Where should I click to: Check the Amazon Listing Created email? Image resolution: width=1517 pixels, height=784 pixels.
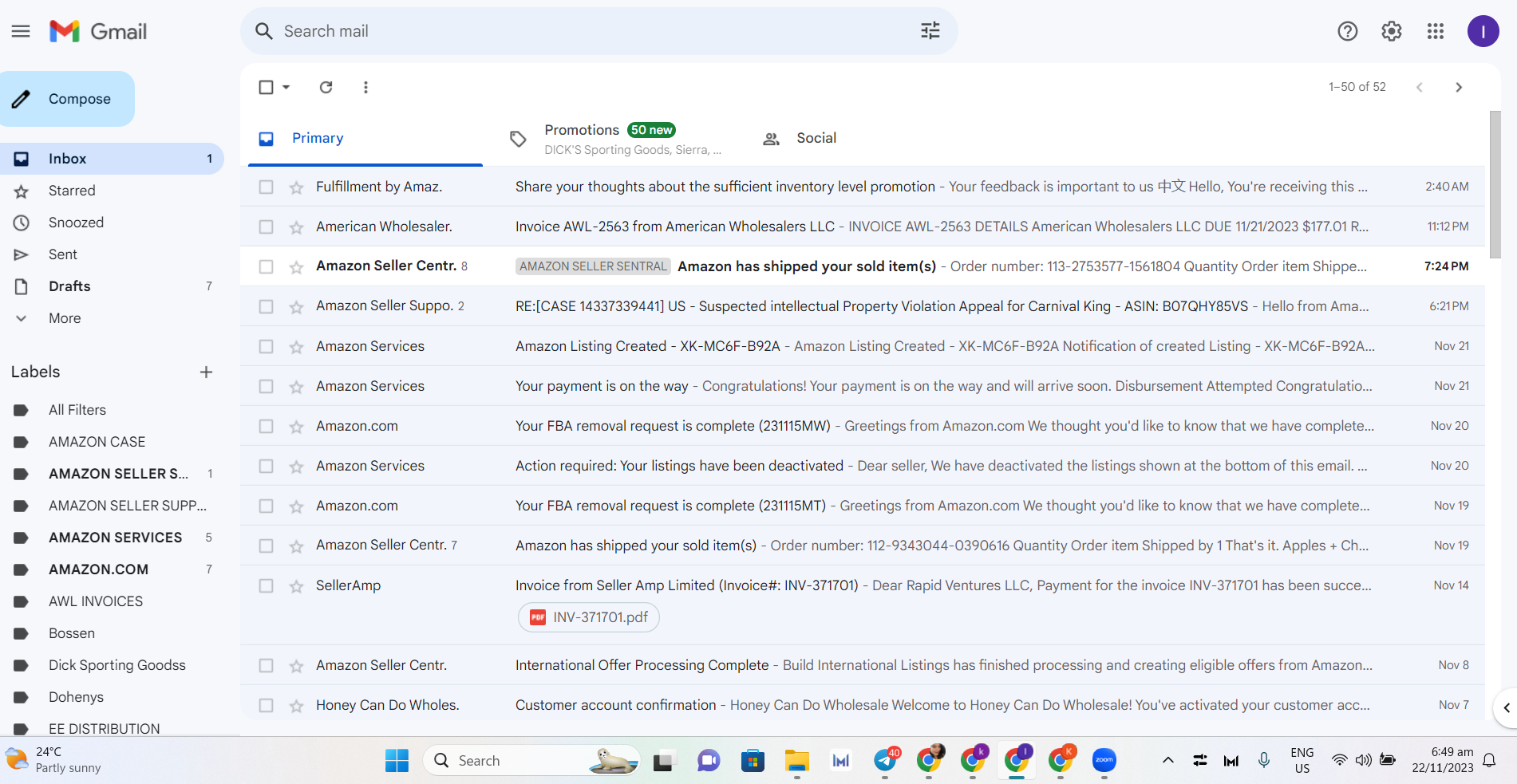pos(267,346)
